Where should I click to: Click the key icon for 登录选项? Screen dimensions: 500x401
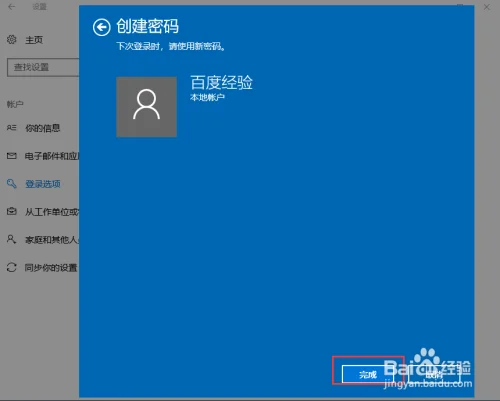tap(12, 184)
